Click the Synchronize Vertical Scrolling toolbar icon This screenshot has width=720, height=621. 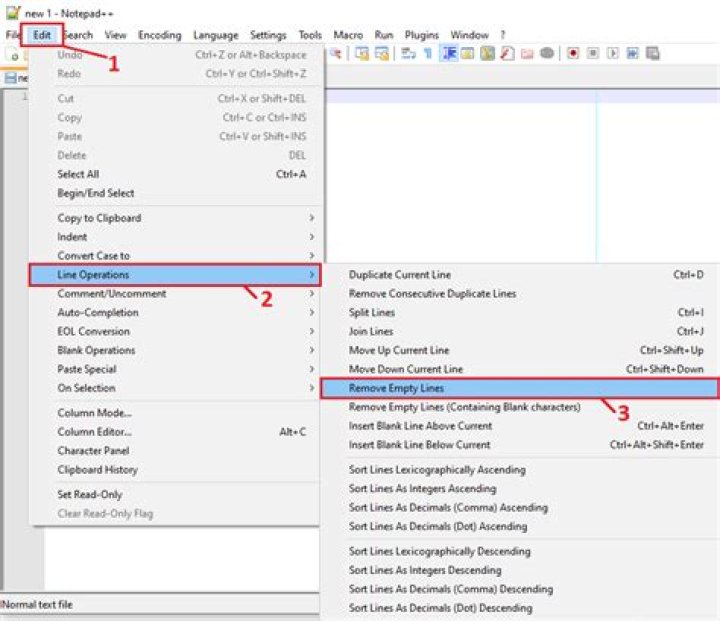click(362, 54)
